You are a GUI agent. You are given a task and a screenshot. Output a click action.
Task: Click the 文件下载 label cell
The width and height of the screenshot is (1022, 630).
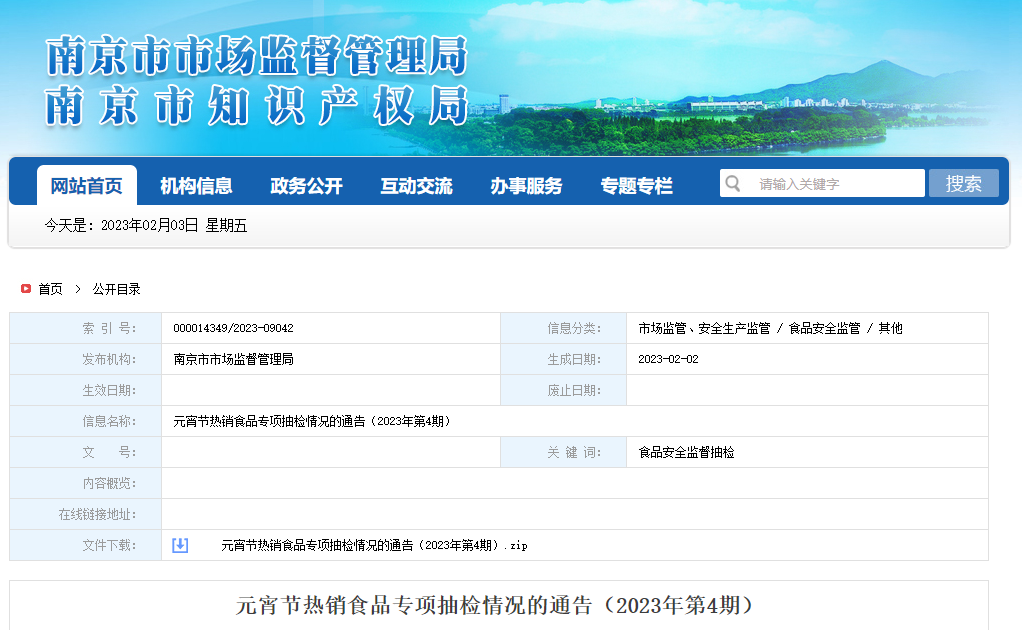(85, 545)
